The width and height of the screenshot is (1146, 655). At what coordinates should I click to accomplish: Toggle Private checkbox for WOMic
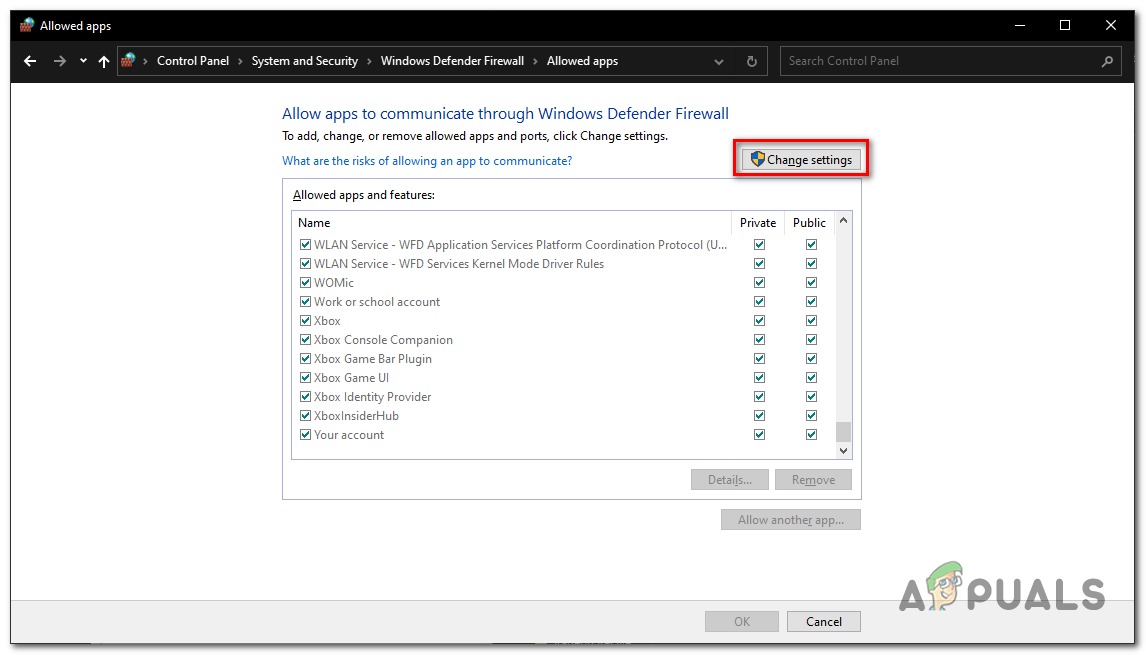tap(759, 283)
